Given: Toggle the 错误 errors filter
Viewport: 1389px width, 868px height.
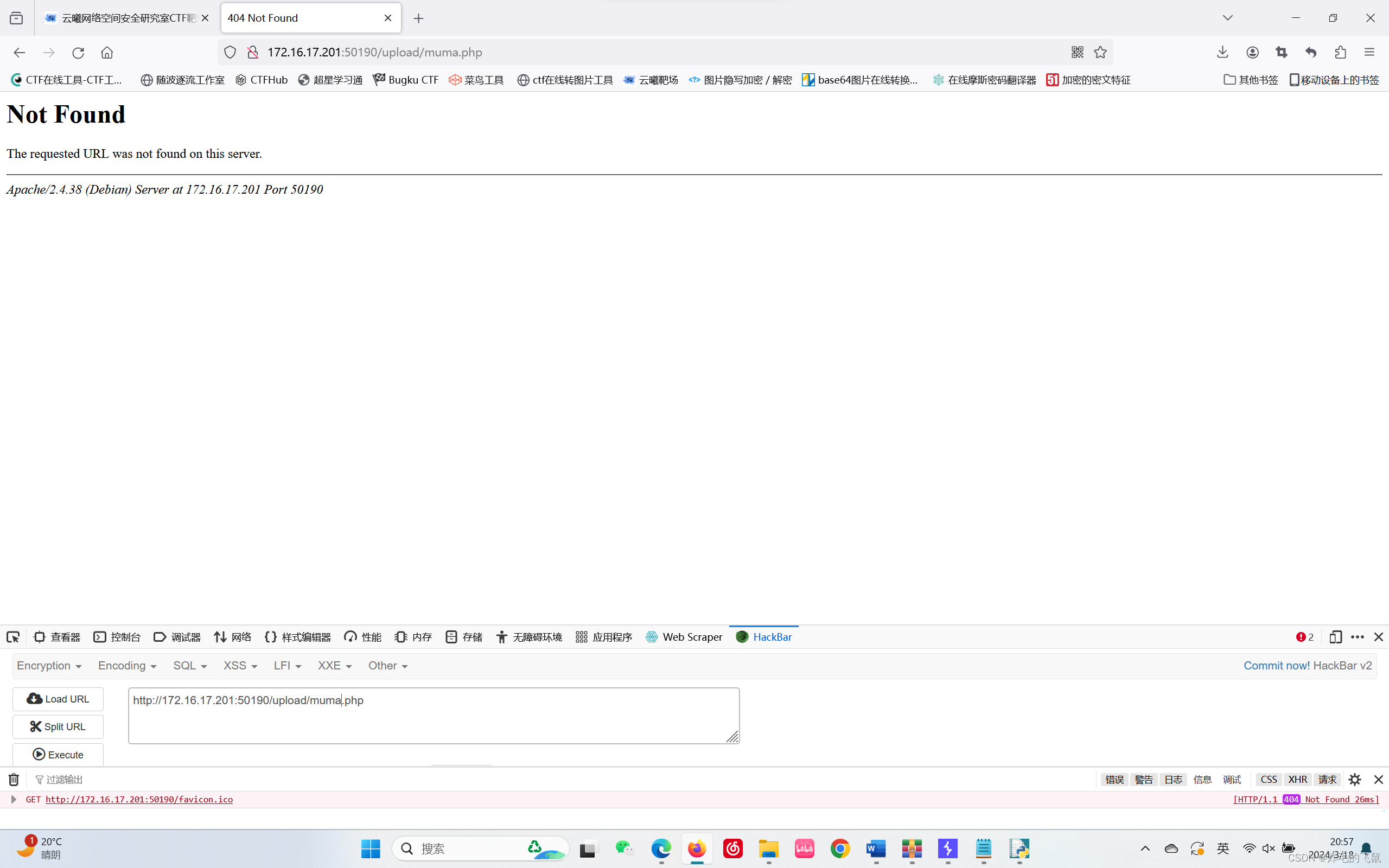Looking at the screenshot, I should click(x=1114, y=779).
